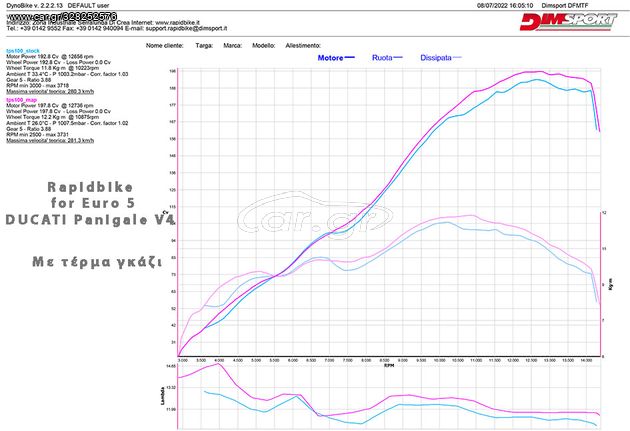Viewport: 630px width, 431px height.
Task: Click the 'Rapidbike' caption text
Action: pyautogui.click(x=90, y=187)
